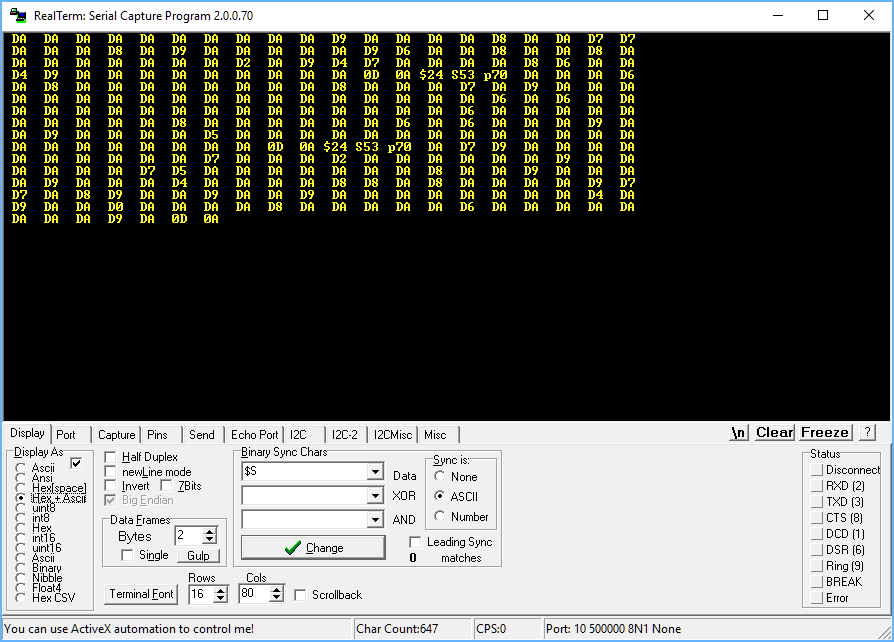Image resolution: width=894 pixels, height=642 pixels.
Task: Click the Gulp button in Data Frames
Action: point(198,555)
